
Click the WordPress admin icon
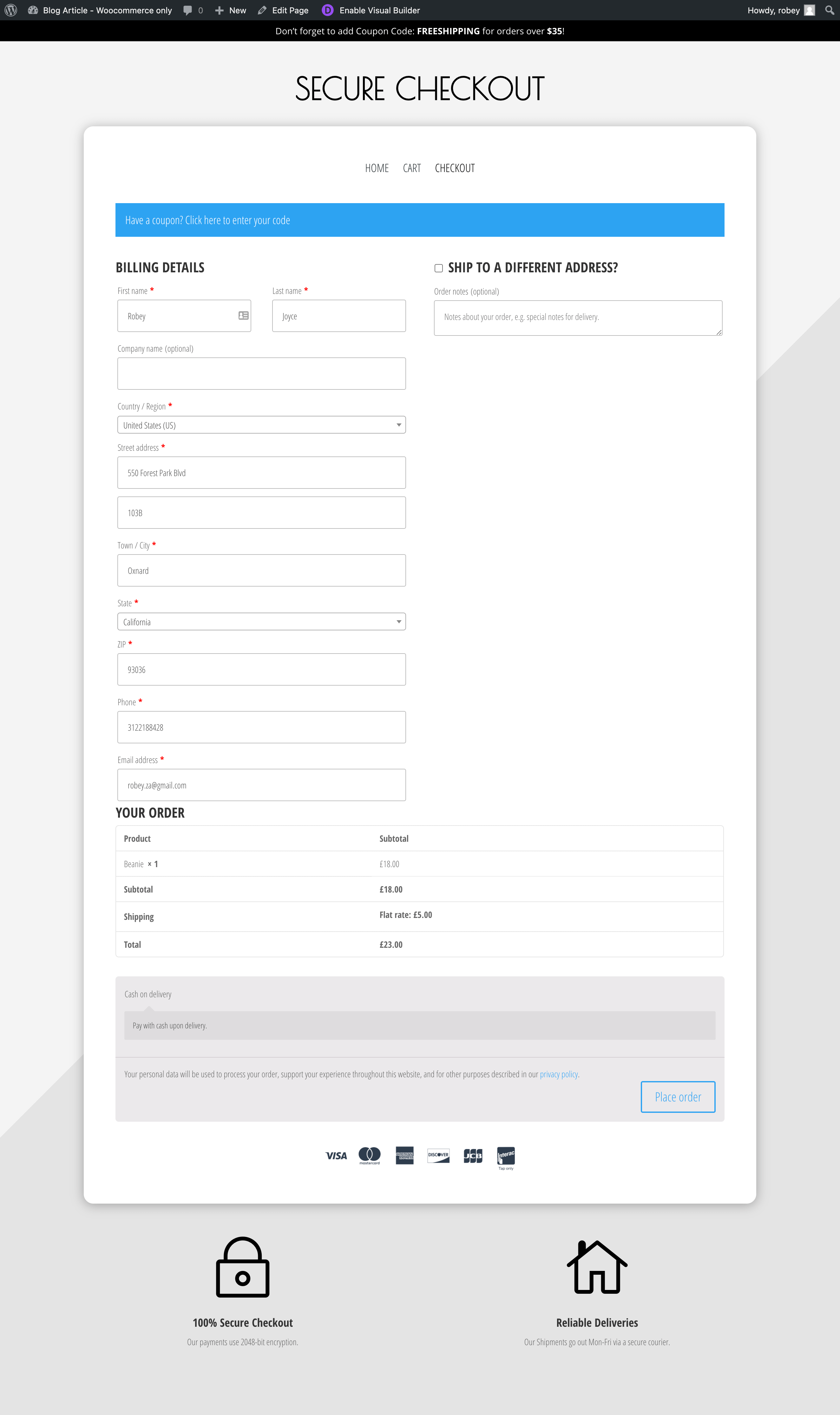(10, 10)
